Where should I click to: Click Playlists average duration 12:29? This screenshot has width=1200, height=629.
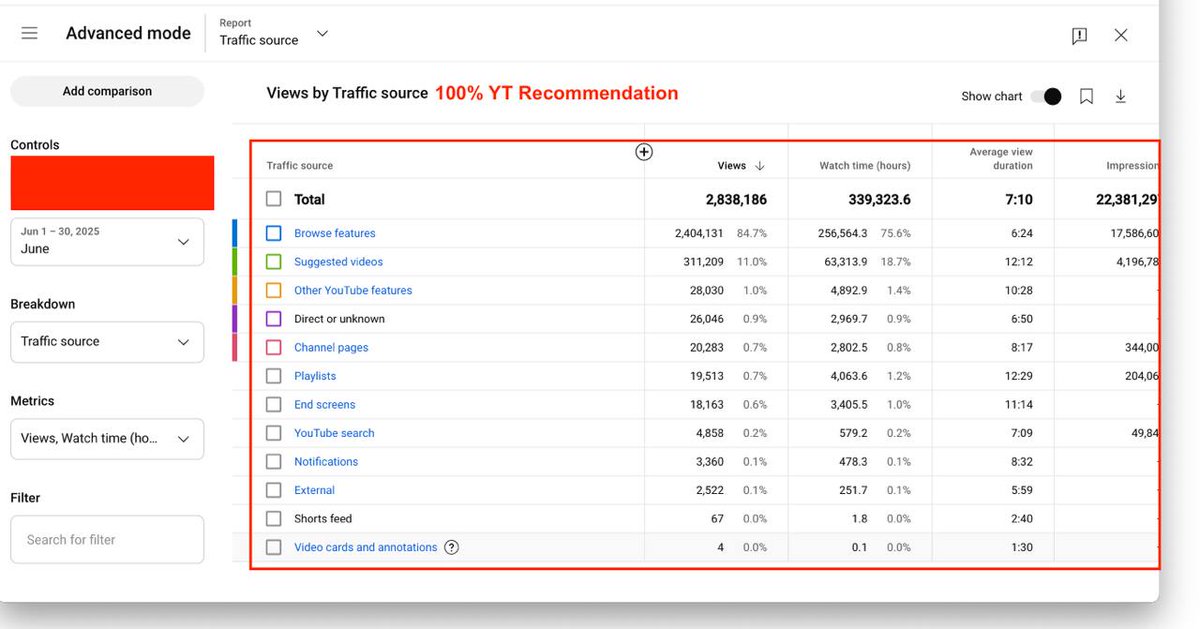pos(1018,376)
